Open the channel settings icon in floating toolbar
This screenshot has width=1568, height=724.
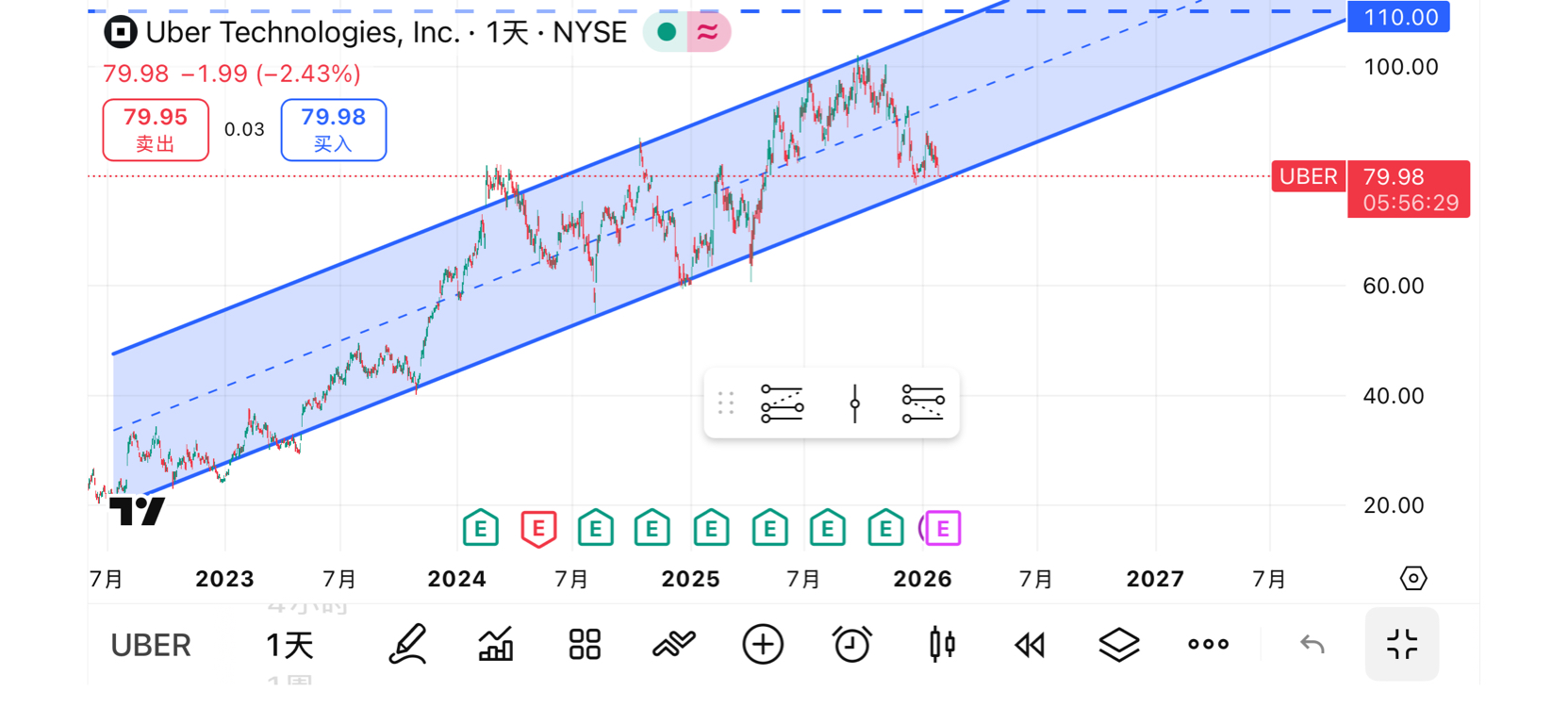coord(923,403)
